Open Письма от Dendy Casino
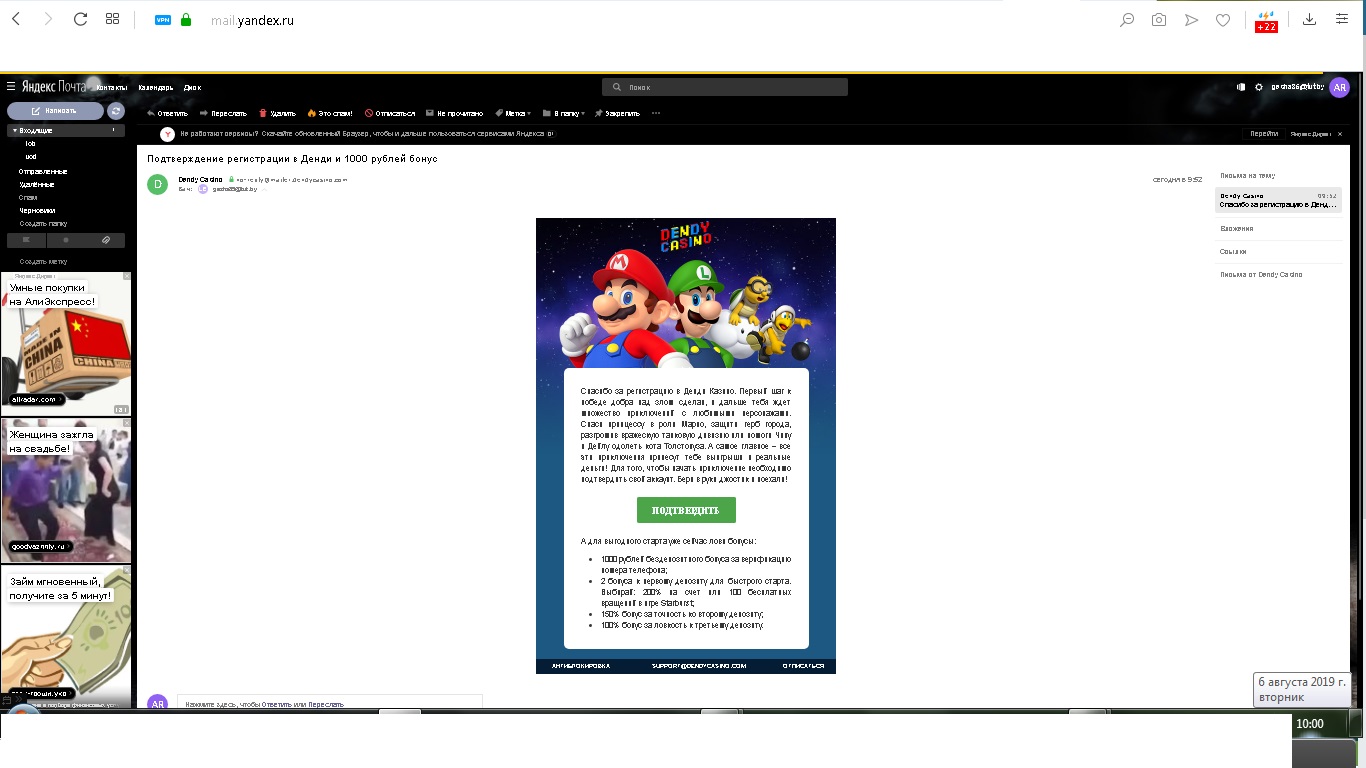 tap(1261, 274)
